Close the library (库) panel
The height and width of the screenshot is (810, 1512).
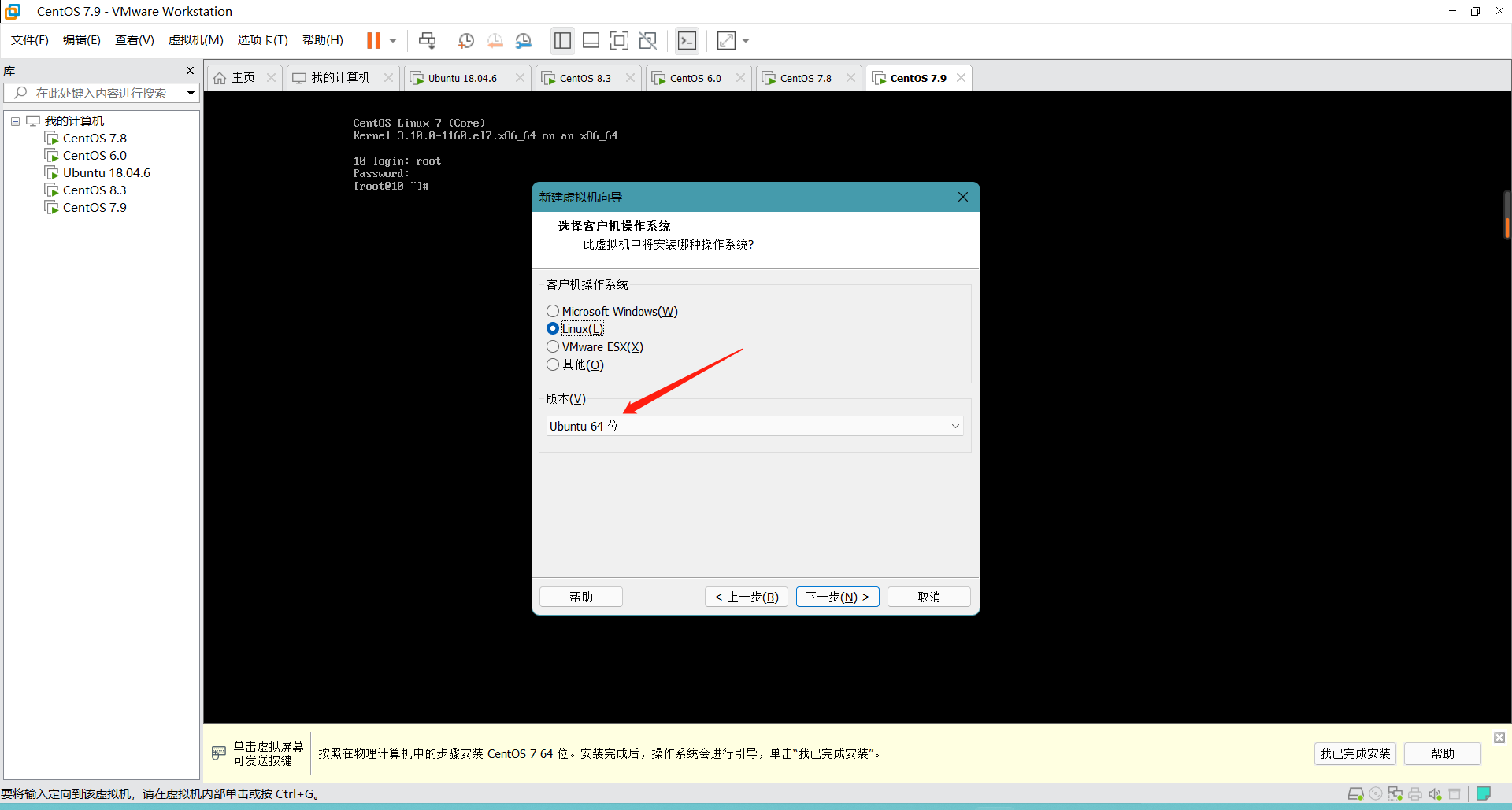click(x=190, y=71)
